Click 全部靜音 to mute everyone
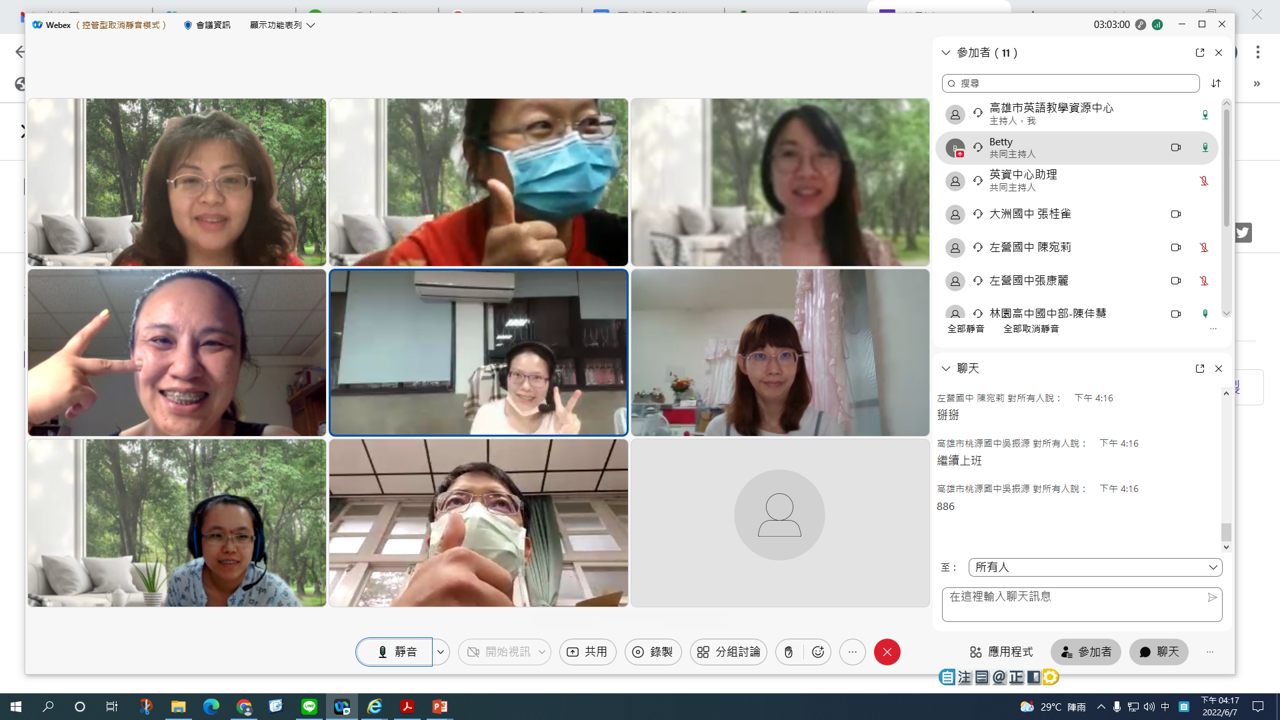Image resolution: width=1280 pixels, height=720 pixels. [x=966, y=329]
